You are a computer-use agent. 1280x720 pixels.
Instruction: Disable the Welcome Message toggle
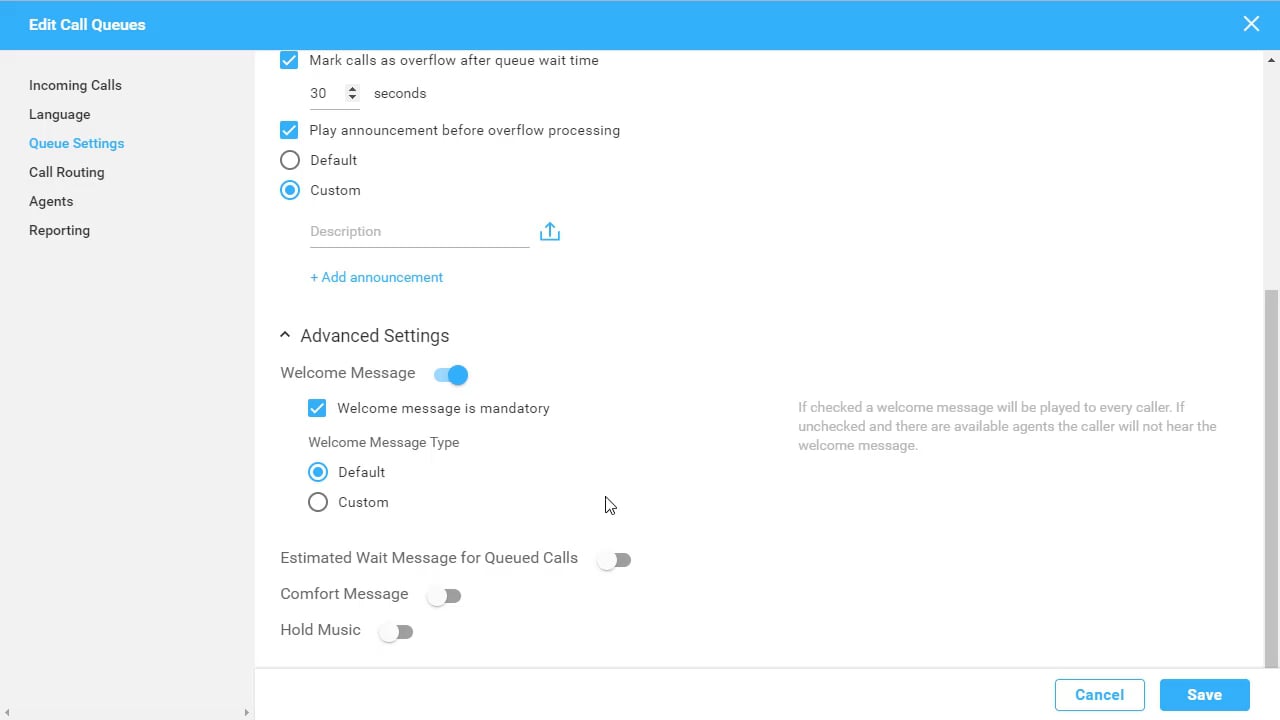click(x=451, y=375)
